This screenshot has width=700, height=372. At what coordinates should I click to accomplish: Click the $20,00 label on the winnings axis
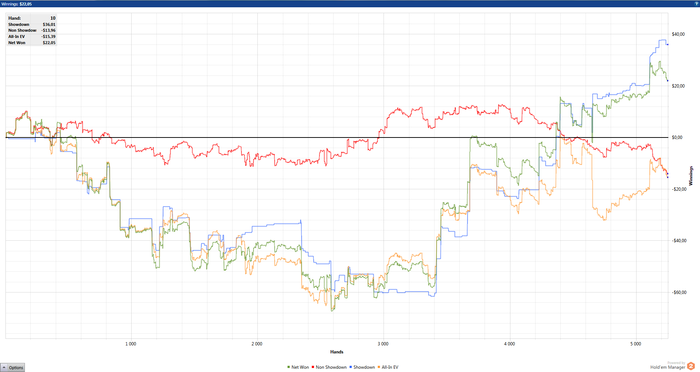(x=678, y=86)
